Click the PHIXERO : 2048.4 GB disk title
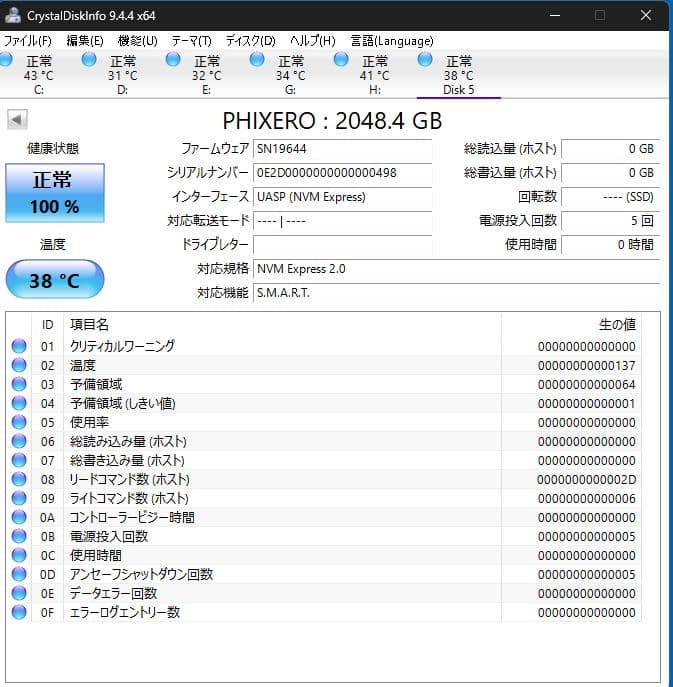This screenshot has width=673, height=687. 332,120
